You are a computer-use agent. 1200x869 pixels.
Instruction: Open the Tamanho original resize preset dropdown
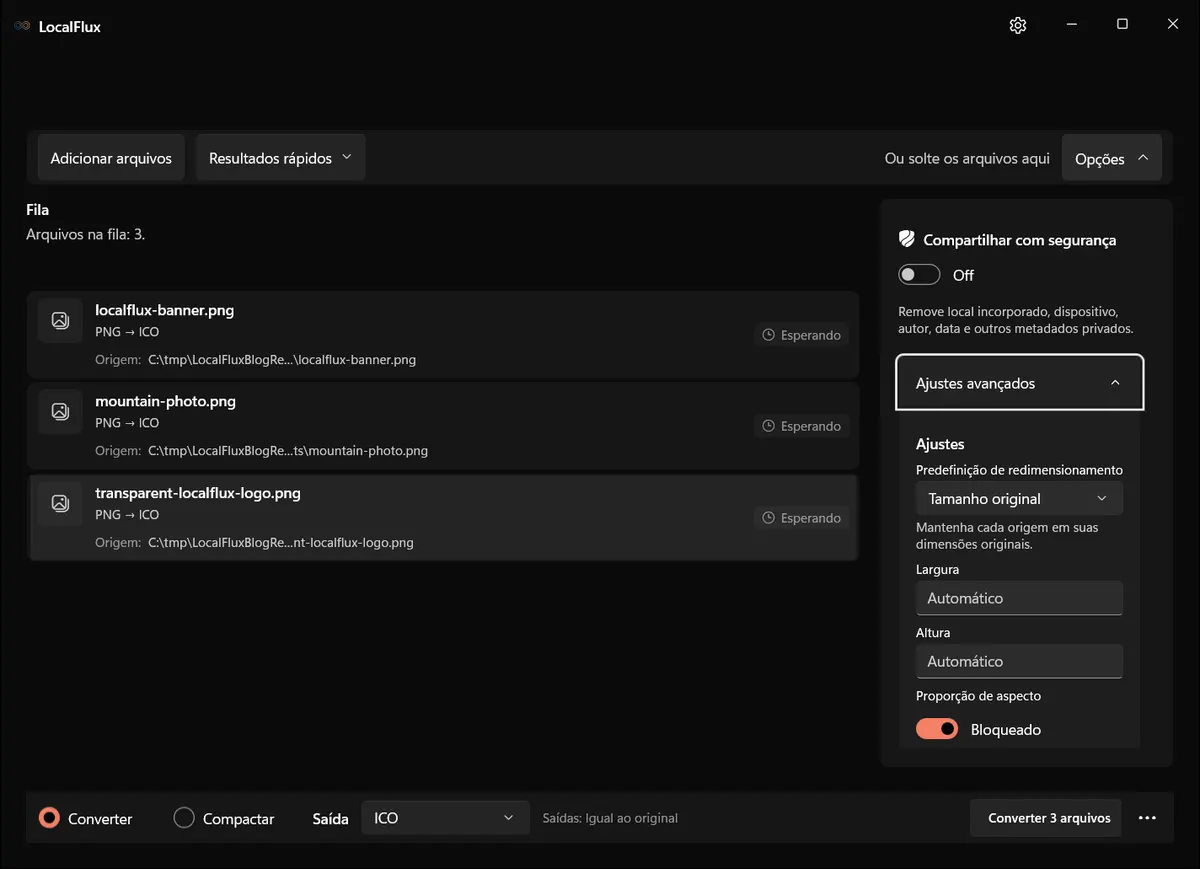[x=1019, y=498]
